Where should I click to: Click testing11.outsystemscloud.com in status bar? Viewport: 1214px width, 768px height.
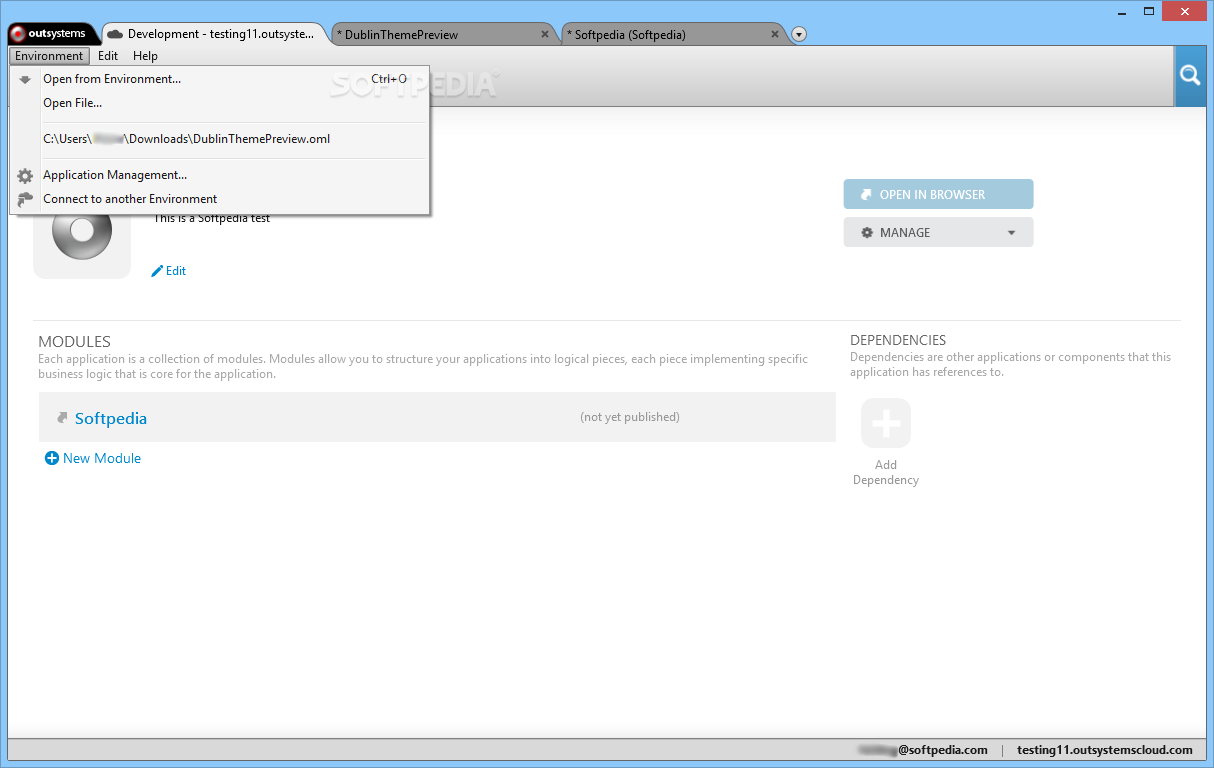(x=1105, y=750)
